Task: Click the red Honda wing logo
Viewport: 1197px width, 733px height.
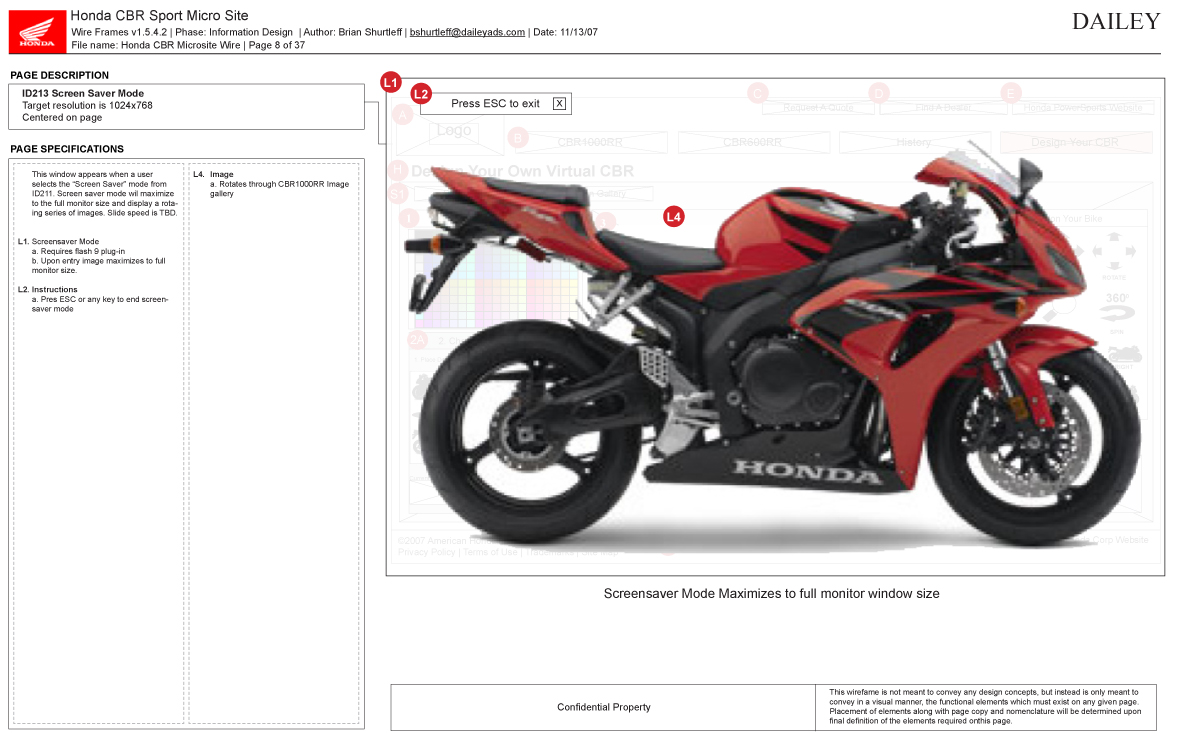Action: pos(38,32)
